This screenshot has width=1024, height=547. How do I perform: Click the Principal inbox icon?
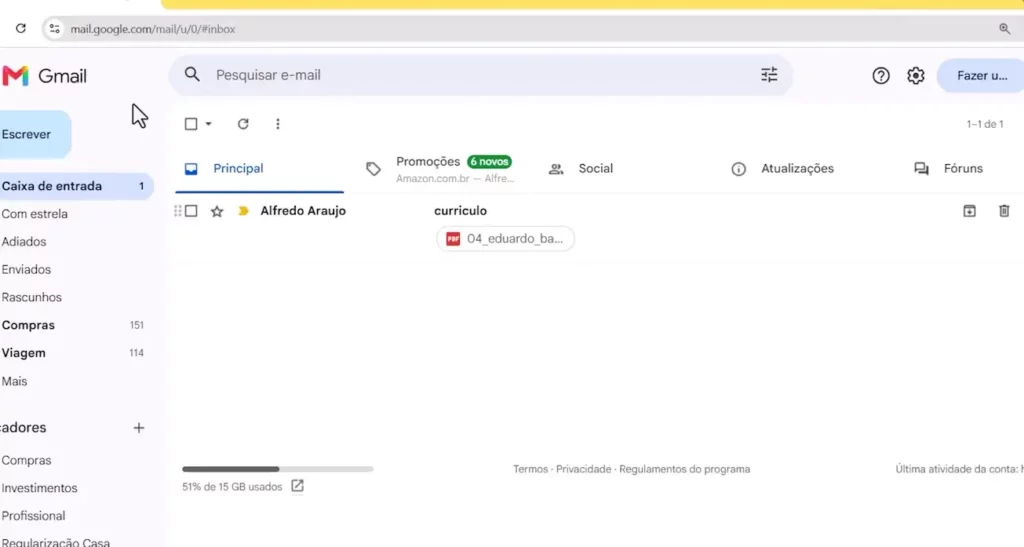point(191,169)
